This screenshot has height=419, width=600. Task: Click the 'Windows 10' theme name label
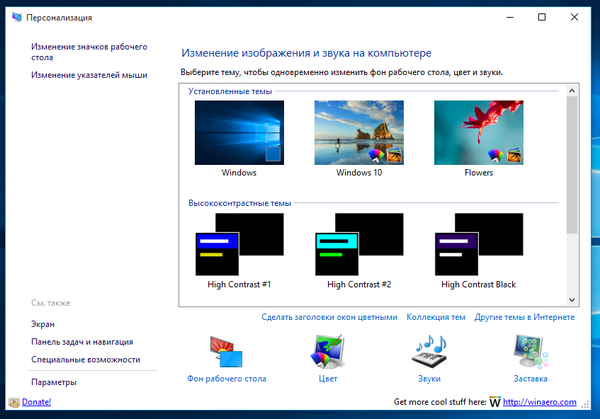coord(359,173)
